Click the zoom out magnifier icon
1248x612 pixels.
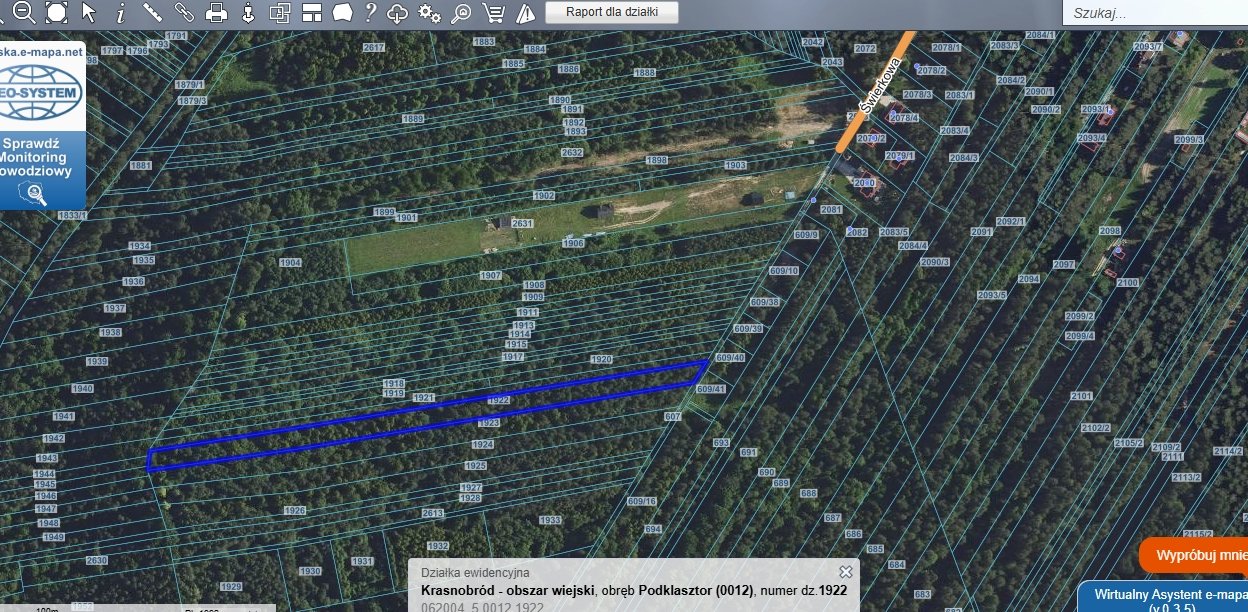point(24,12)
